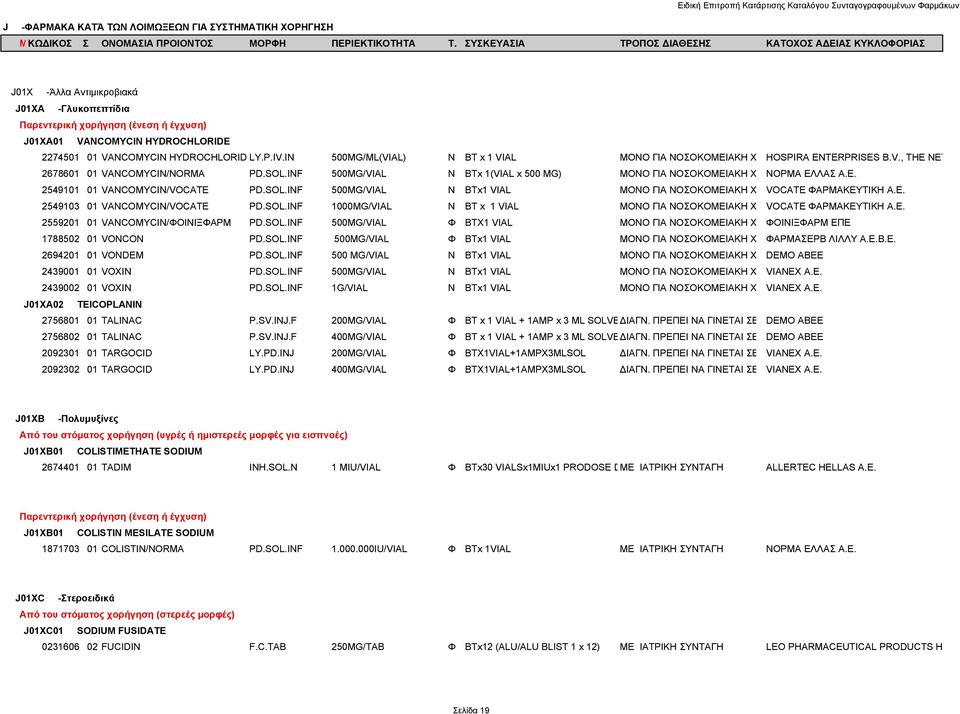This screenshot has height=714, width=960.
Task: Select the J01XB Πολυμυξίνες heading
Action: (x=67, y=419)
